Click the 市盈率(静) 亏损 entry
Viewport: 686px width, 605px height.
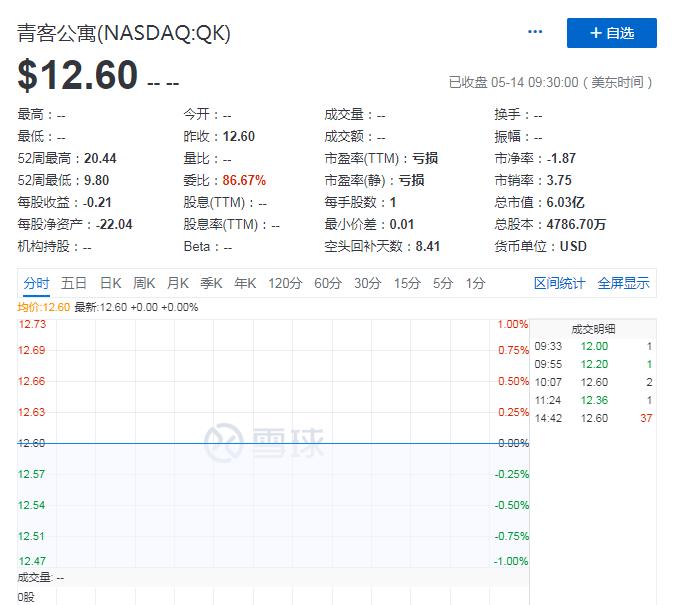(374, 180)
